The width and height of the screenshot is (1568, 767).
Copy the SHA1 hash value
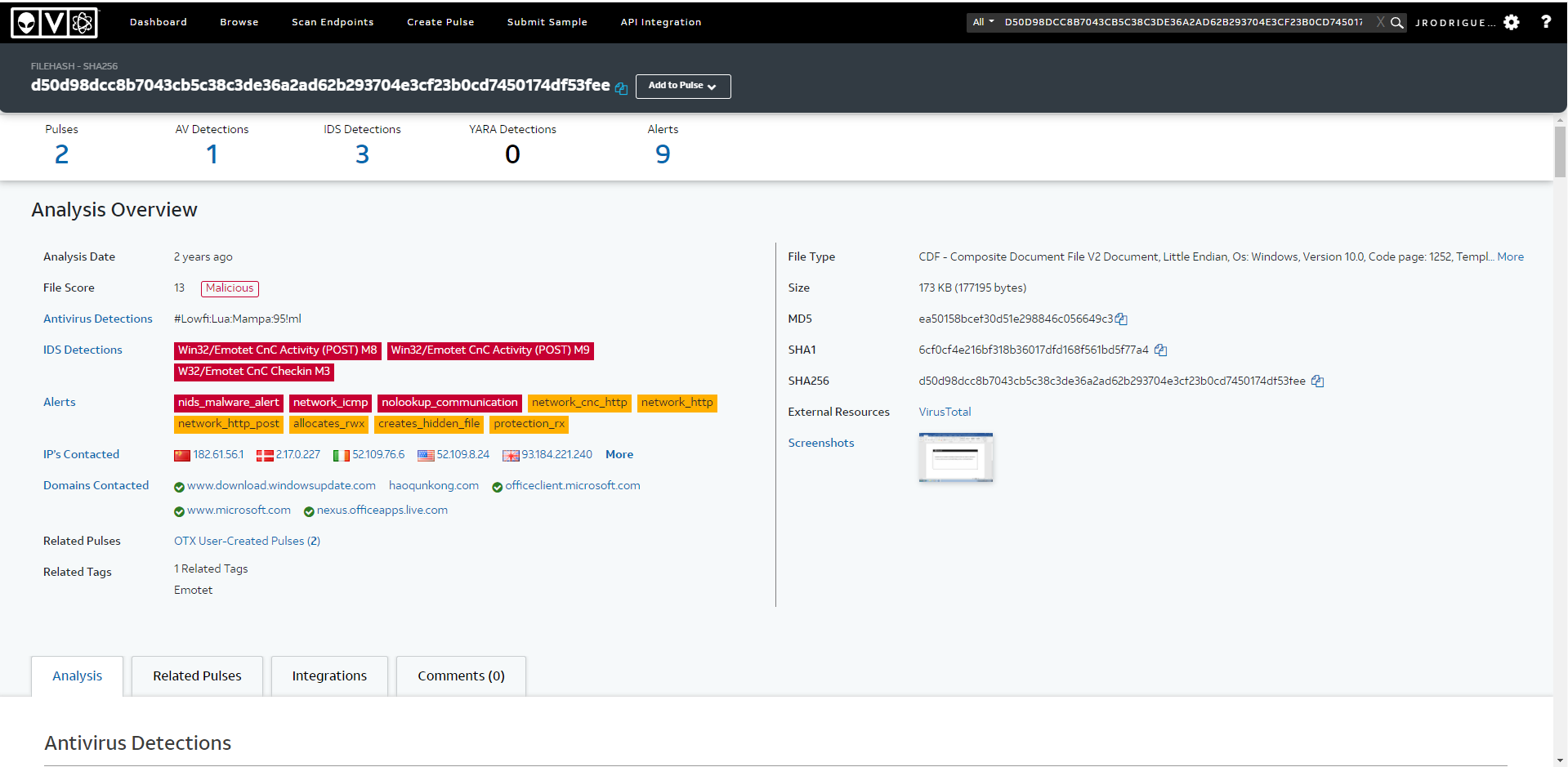(1160, 350)
